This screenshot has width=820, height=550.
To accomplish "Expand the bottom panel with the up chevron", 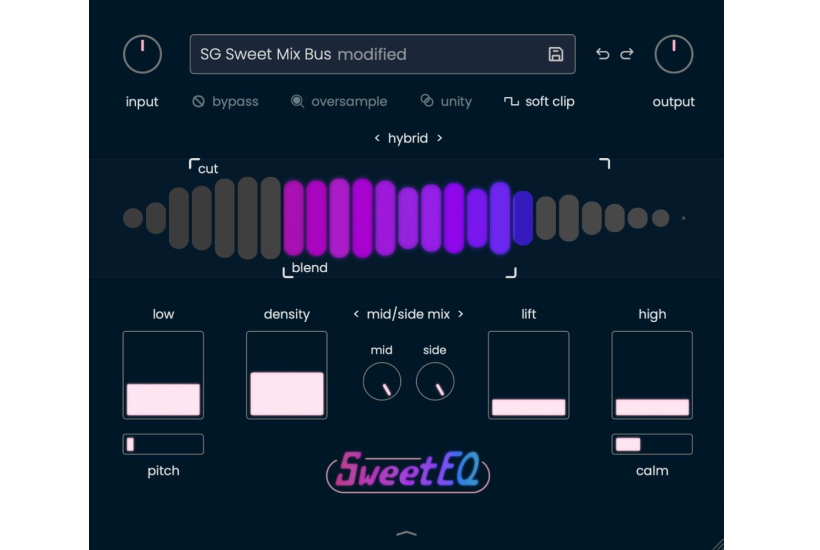I will [x=406, y=533].
